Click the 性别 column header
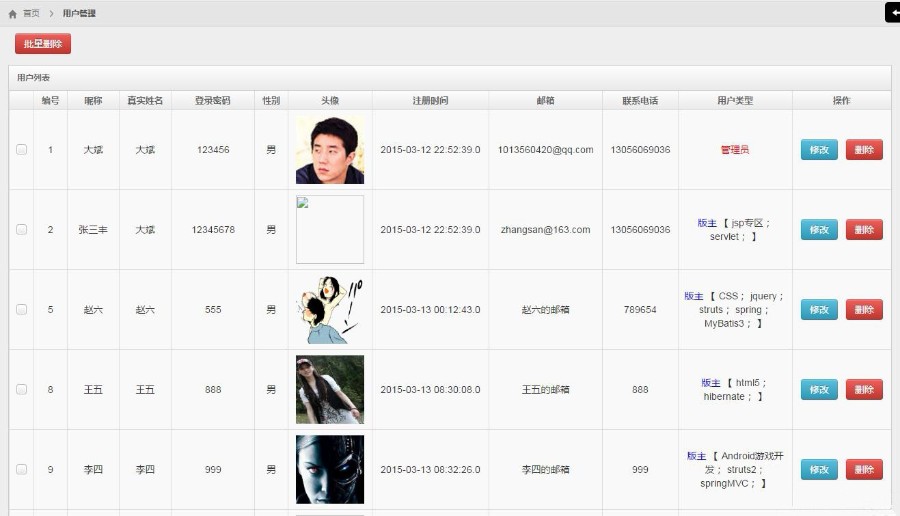 point(271,100)
